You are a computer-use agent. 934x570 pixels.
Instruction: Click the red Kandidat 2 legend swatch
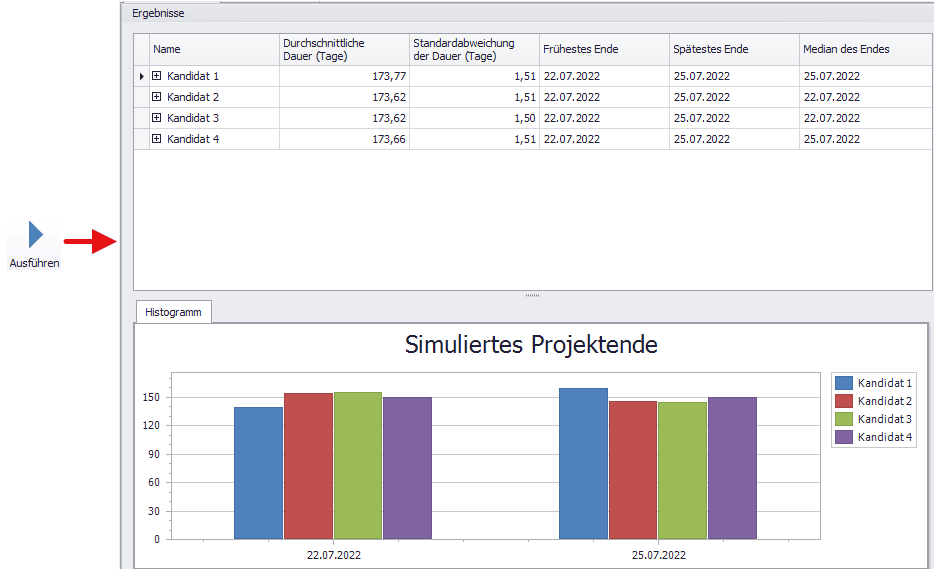(x=843, y=401)
